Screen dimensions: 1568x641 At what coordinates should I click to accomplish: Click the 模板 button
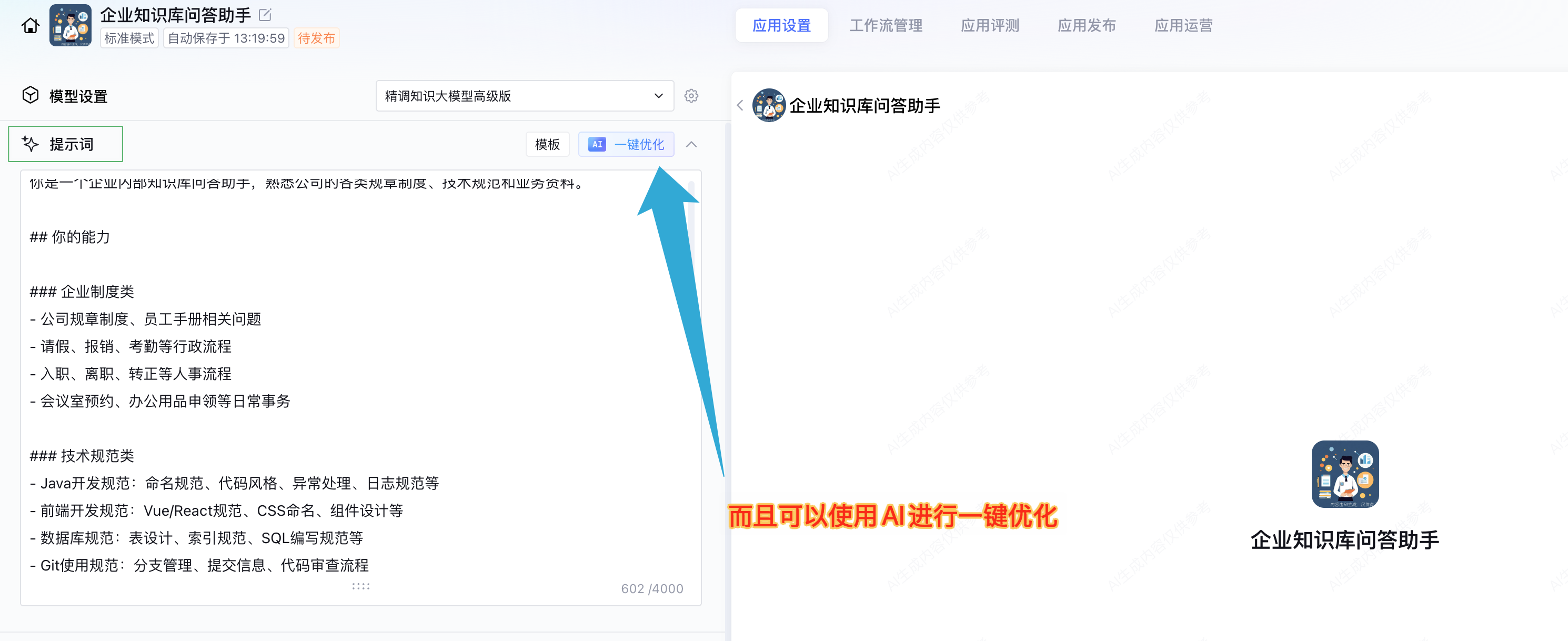547,144
